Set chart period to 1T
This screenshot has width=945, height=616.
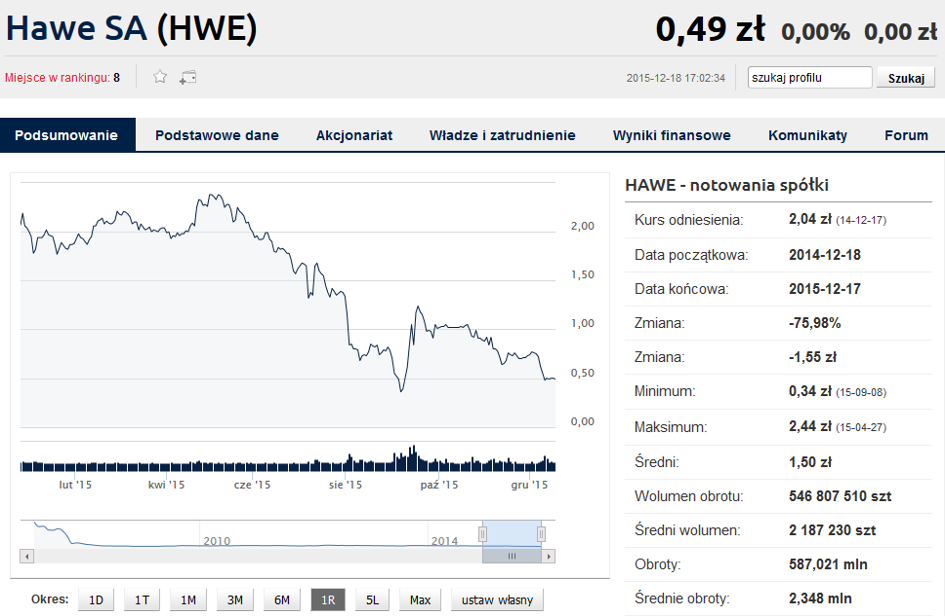click(142, 600)
